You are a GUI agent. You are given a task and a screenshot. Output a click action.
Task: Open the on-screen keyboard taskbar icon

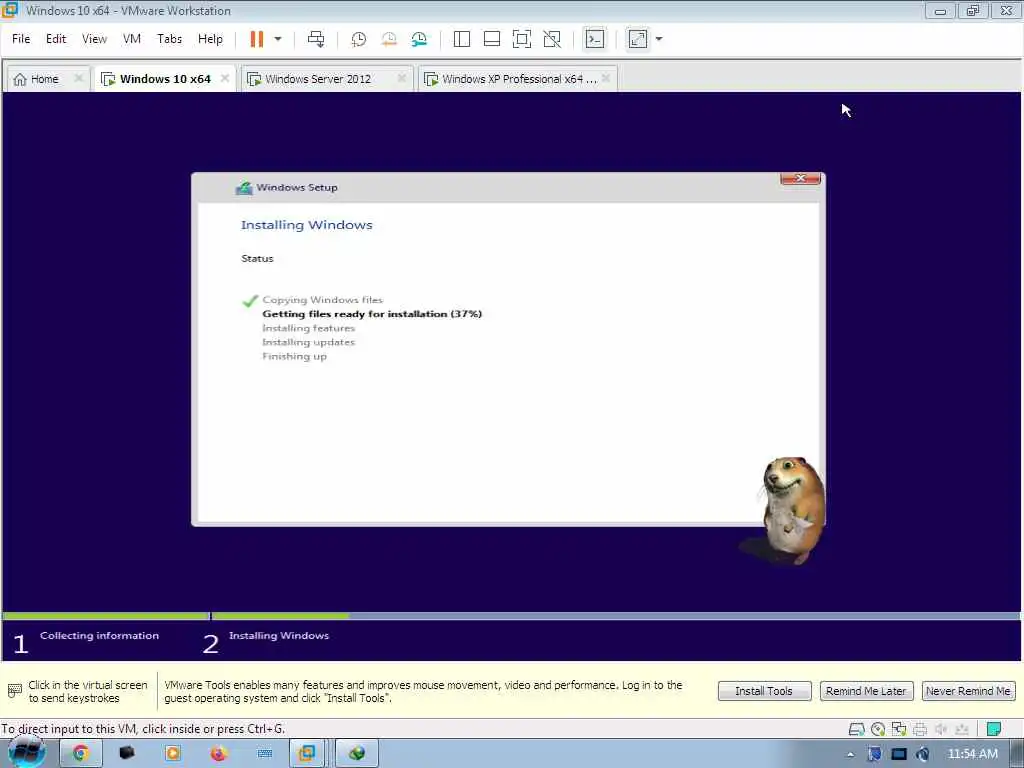264,754
